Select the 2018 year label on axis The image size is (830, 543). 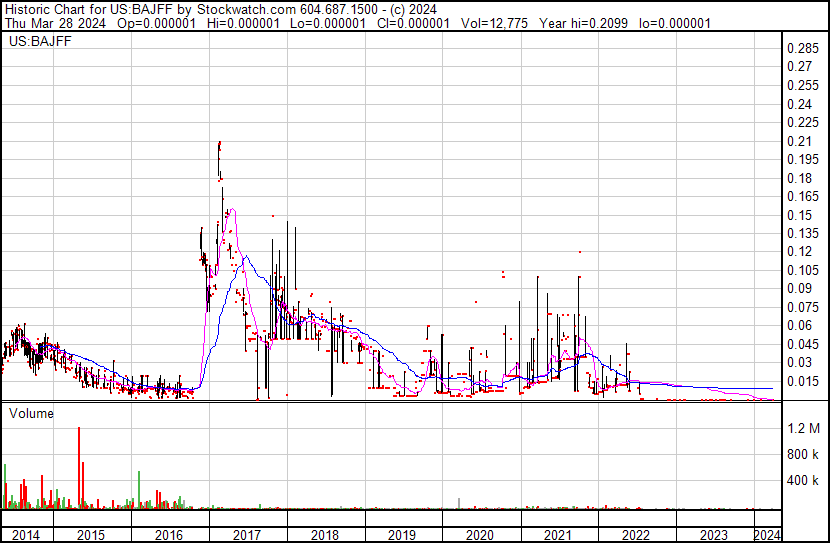coord(325,535)
